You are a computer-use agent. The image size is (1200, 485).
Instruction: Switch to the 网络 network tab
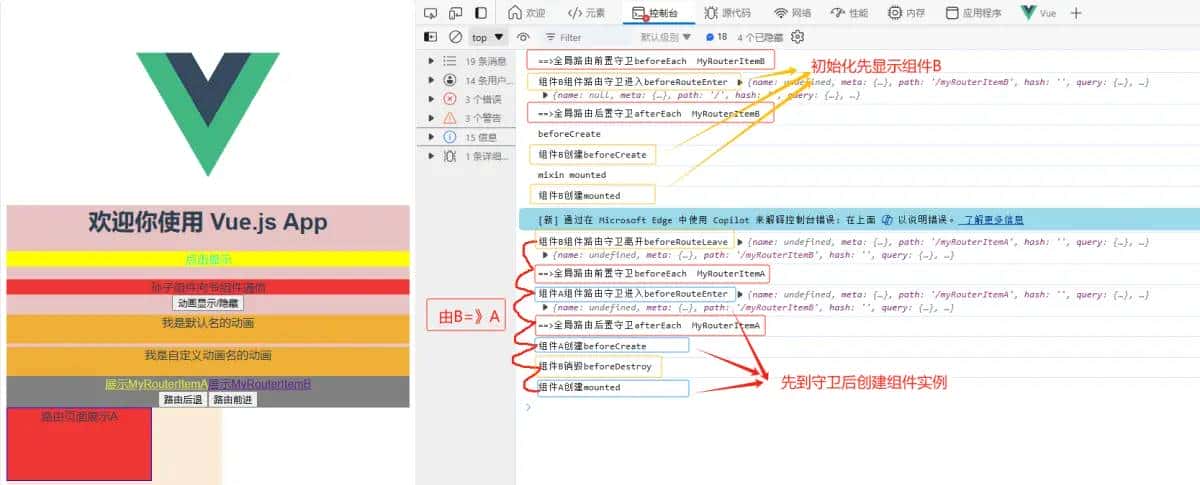pos(793,13)
